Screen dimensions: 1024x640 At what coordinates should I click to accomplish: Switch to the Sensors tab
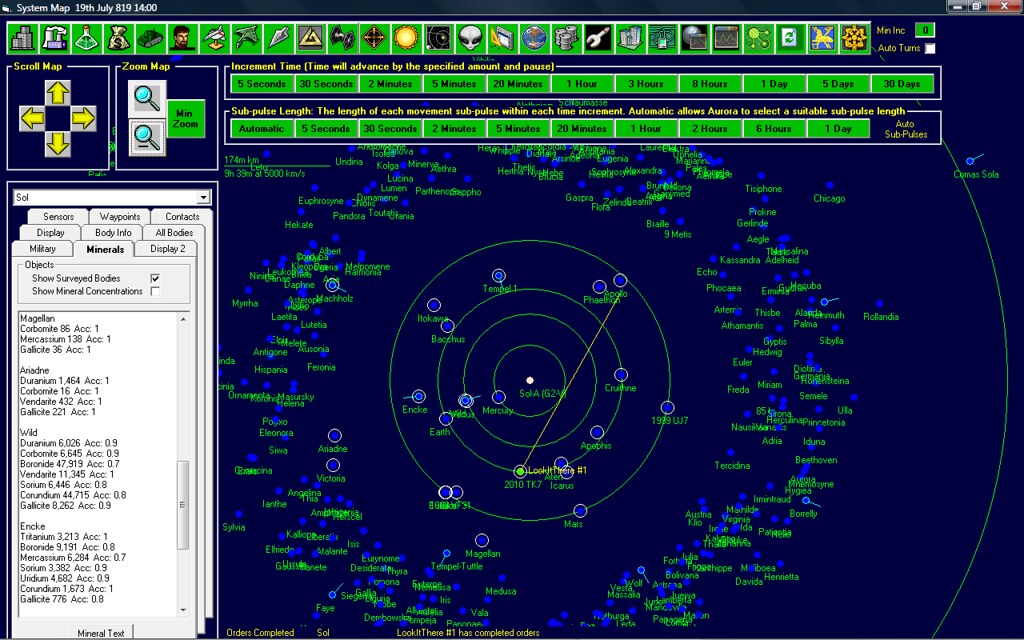pyautogui.click(x=58, y=216)
